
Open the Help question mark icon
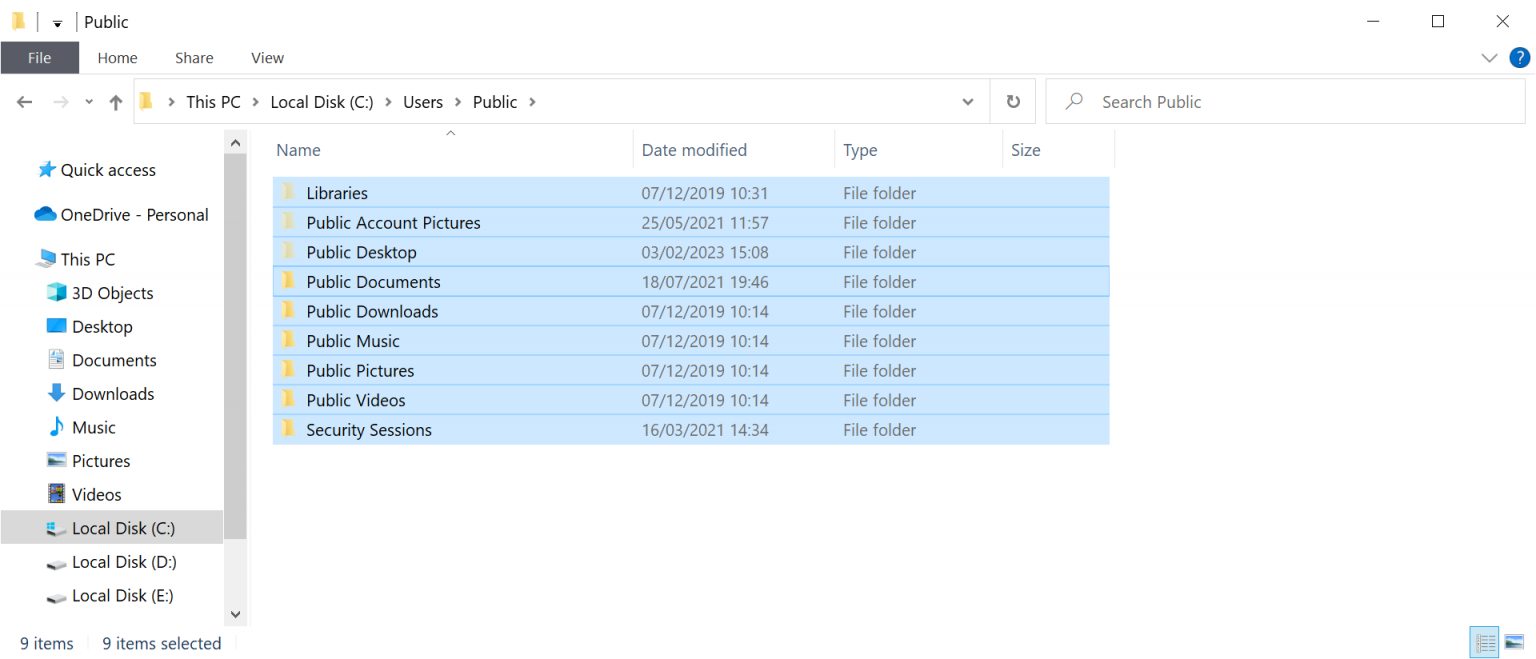1521,57
